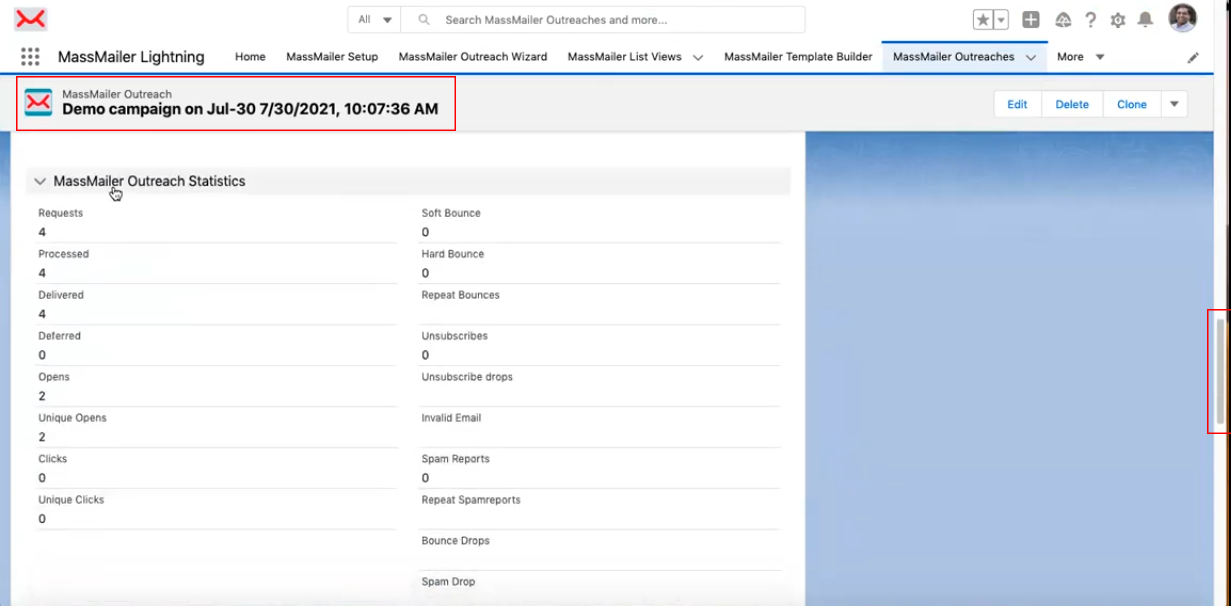
Task: Click the Edit button
Action: click(1018, 104)
